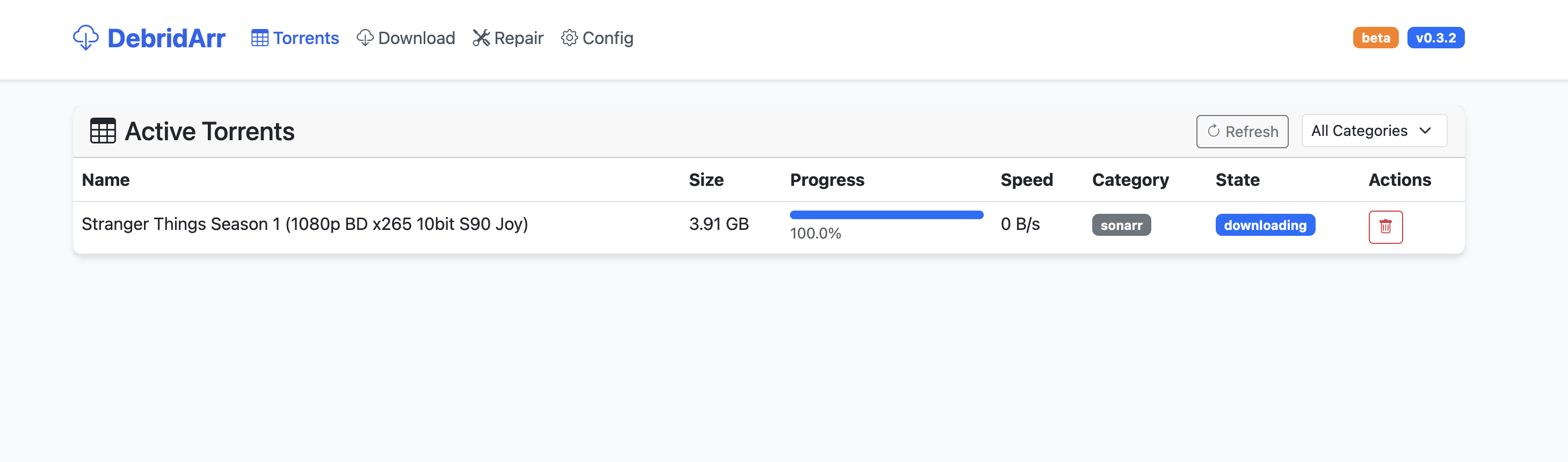Viewport: 1568px width, 462px height.
Task: Click the Repair tools icon
Action: tap(481, 38)
